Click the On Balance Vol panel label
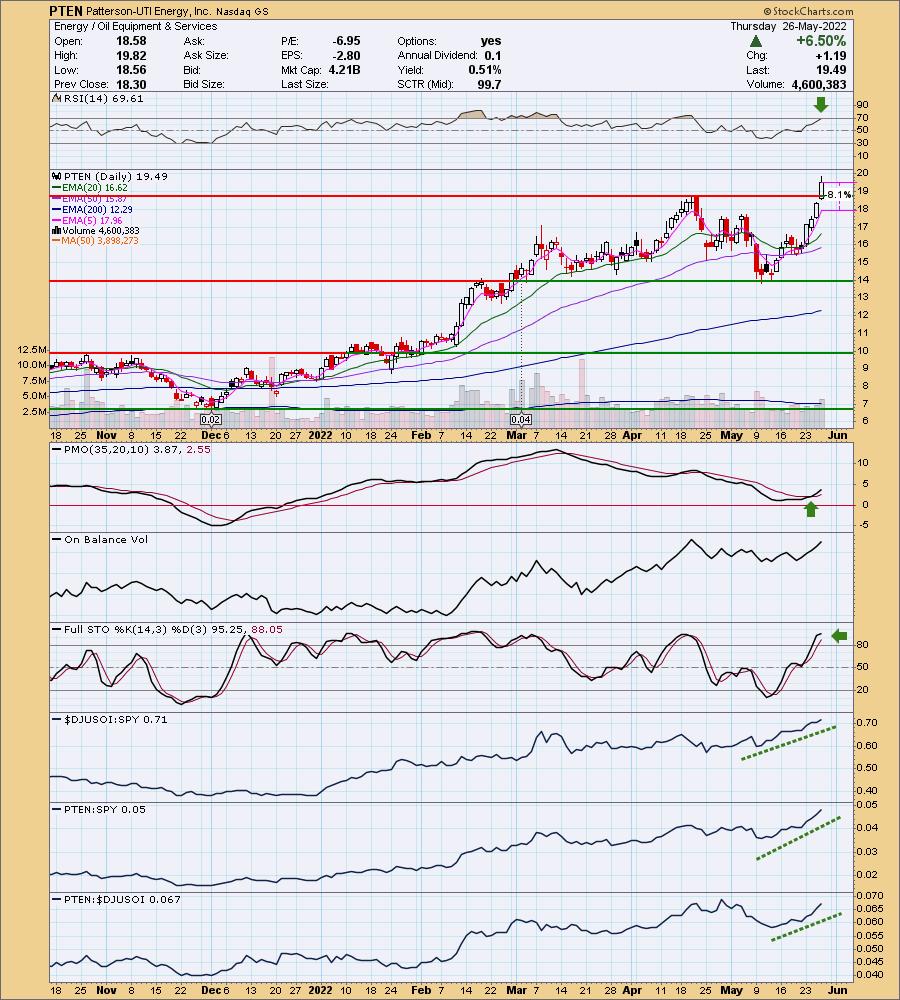 [106, 540]
